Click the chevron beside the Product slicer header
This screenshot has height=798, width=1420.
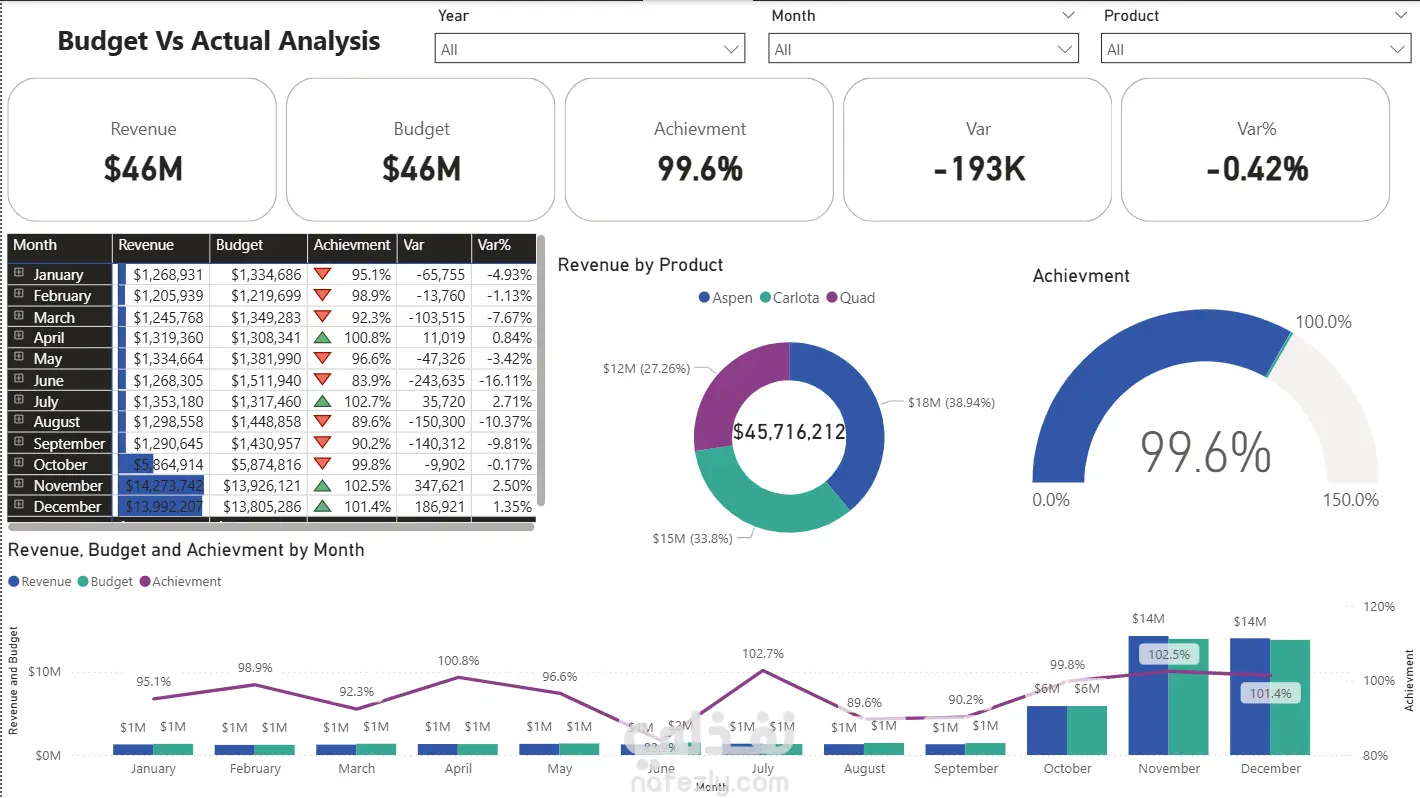coord(1401,16)
